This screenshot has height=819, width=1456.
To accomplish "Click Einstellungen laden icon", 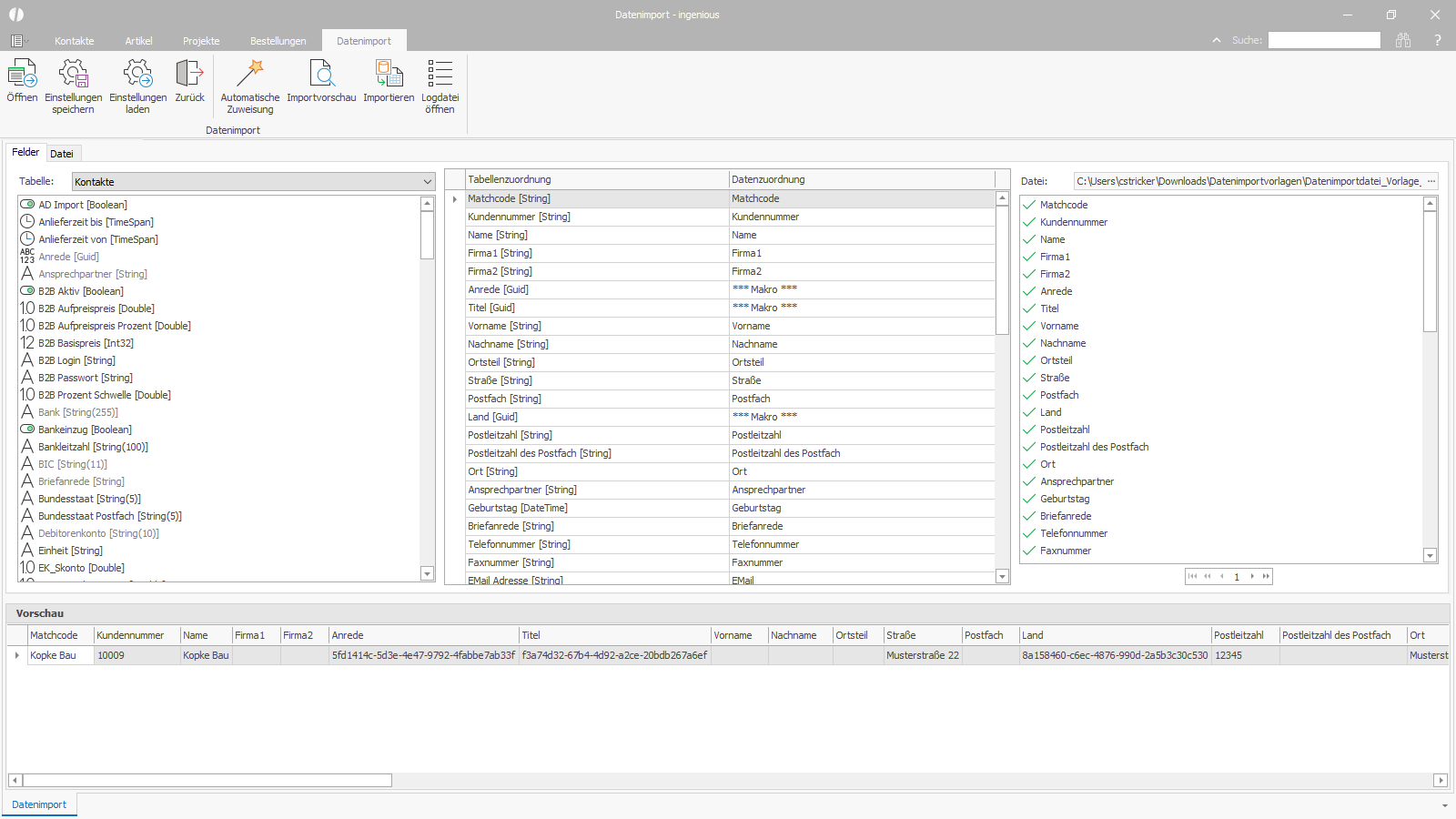I will tap(137, 74).
